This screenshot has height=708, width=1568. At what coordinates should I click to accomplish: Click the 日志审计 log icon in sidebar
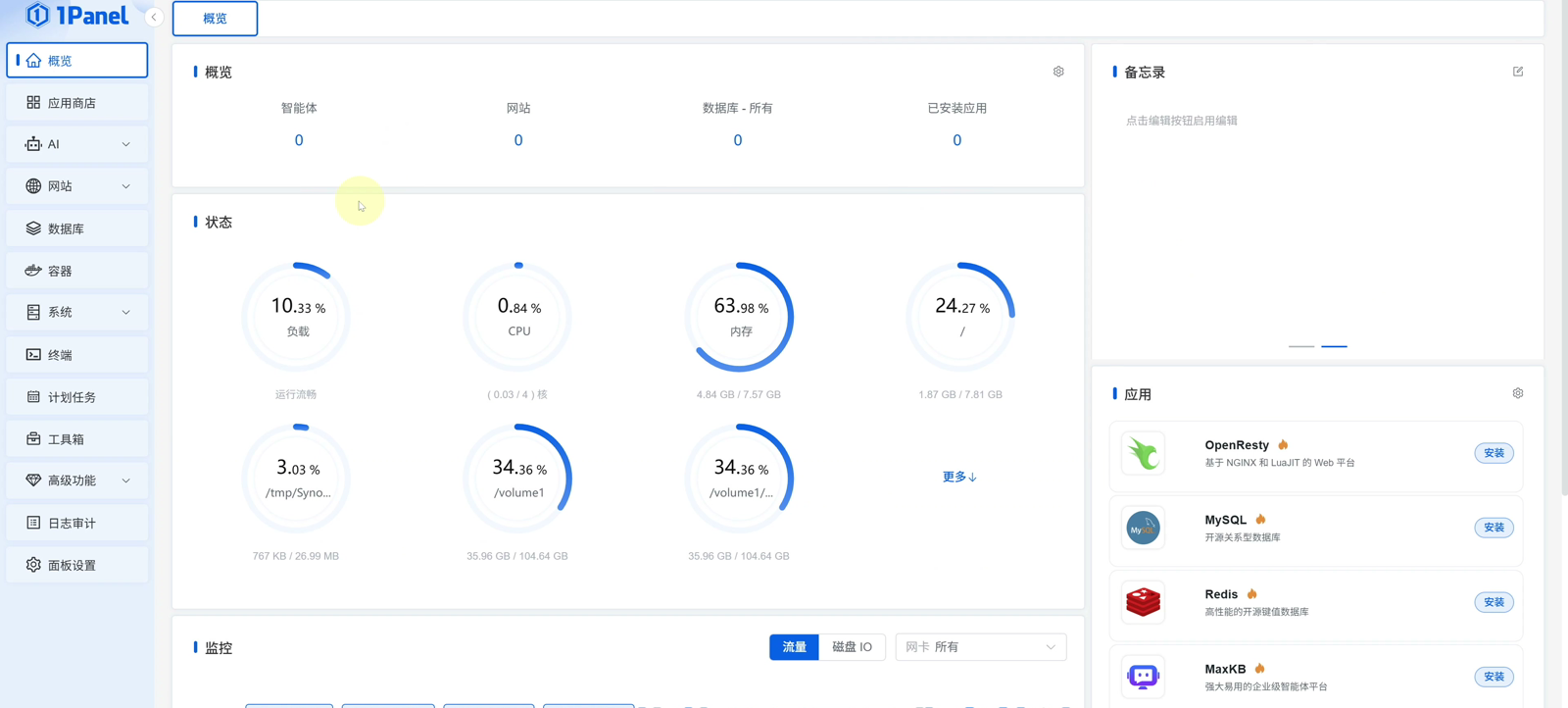(33, 523)
